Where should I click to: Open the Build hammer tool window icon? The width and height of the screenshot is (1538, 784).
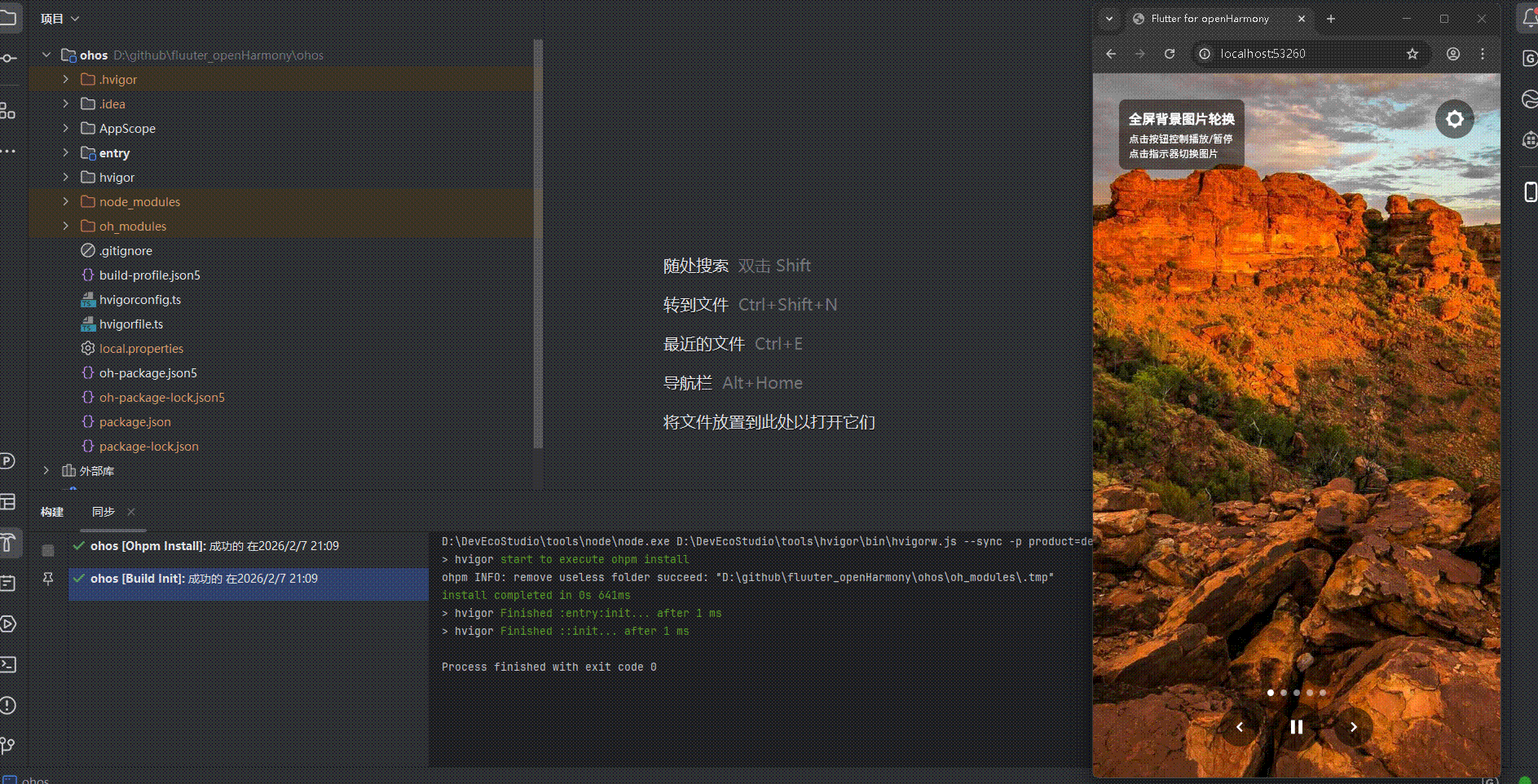click(x=8, y=543)
